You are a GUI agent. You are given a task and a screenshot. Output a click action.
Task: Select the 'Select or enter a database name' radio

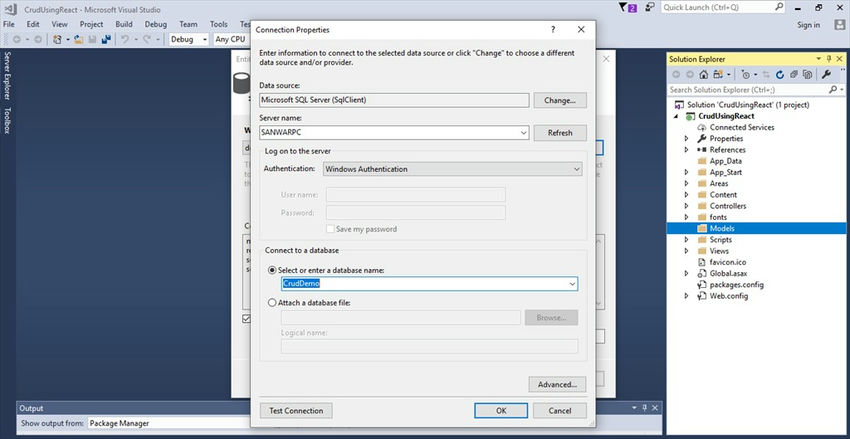tap(272, 270)
